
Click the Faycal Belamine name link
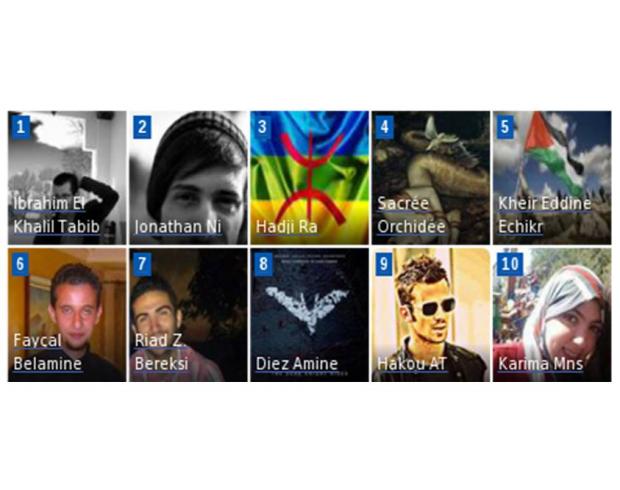[x=47, y=352]
